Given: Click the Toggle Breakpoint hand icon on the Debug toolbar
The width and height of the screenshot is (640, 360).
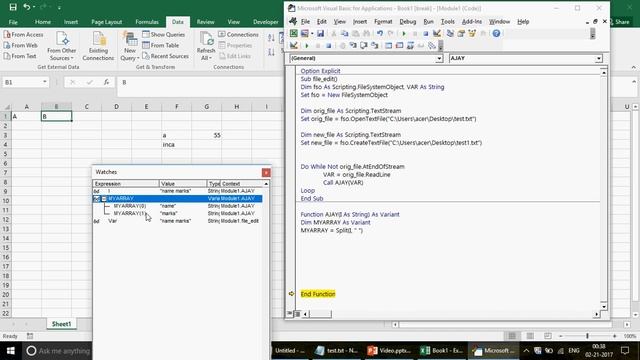Looking at the screenshot, I should [342, 45].
